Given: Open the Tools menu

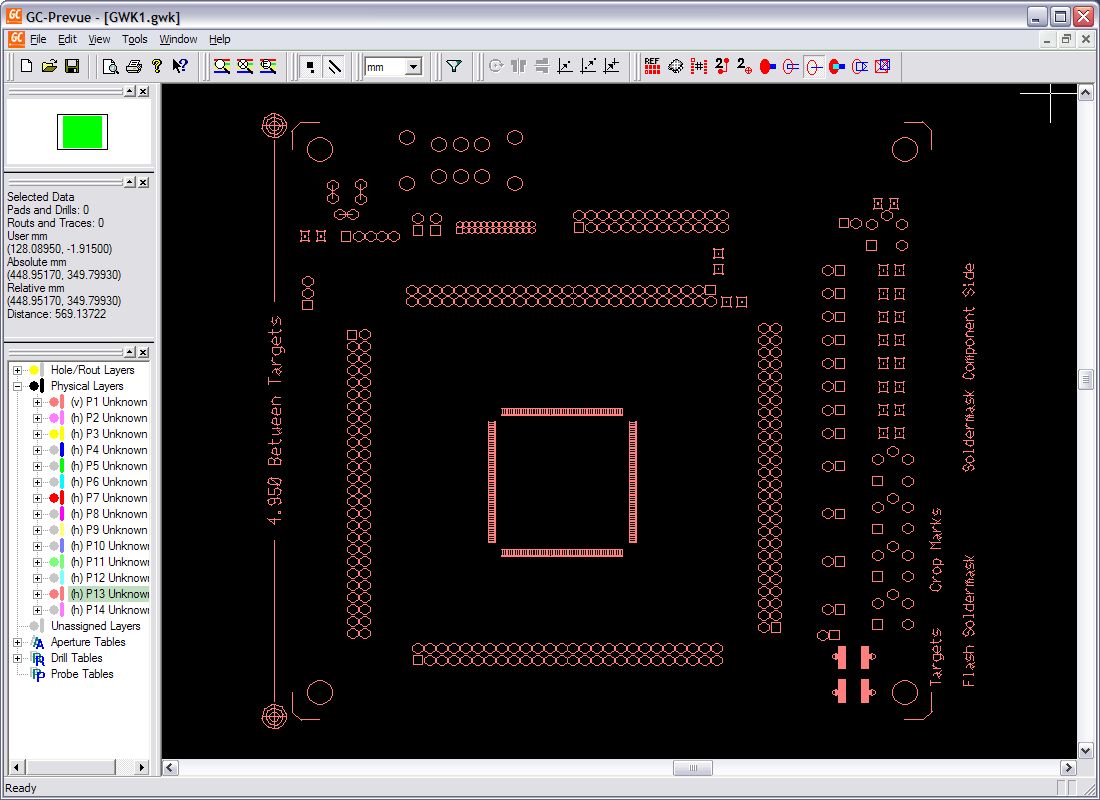Looking at the screenshot, I should (x=134, y=39).
